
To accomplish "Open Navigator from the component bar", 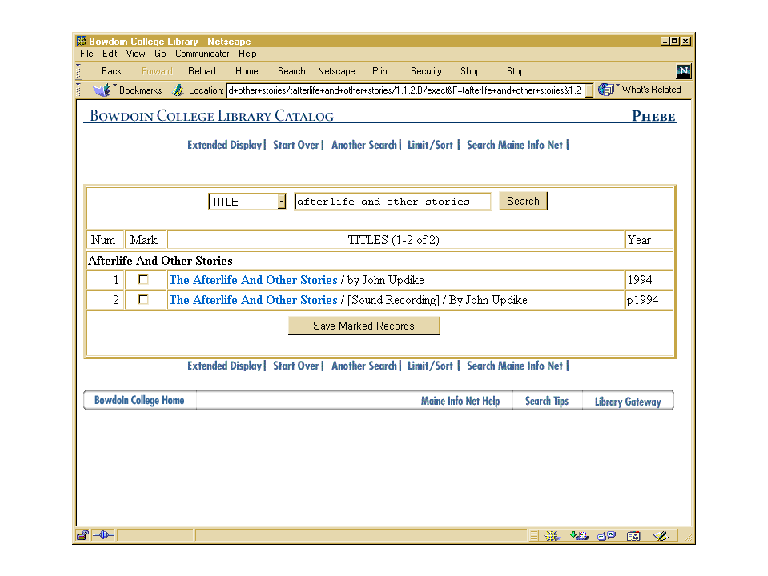I will [x=552, y=536].
